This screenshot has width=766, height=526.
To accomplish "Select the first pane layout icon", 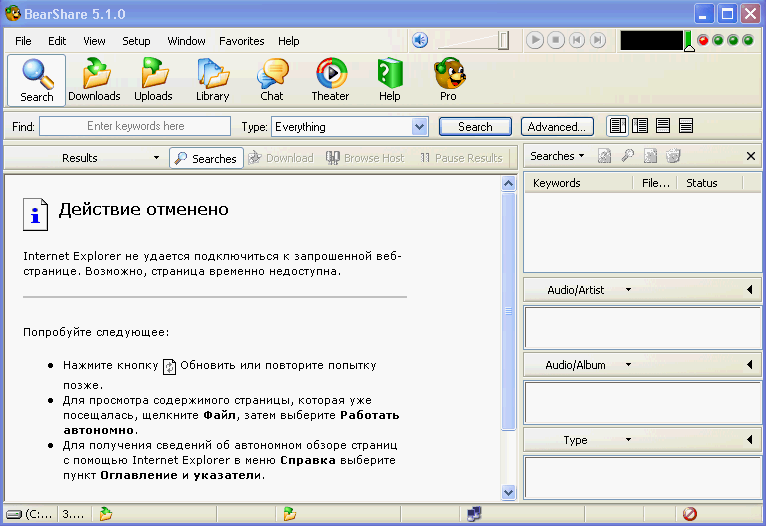I will [617, 126].
